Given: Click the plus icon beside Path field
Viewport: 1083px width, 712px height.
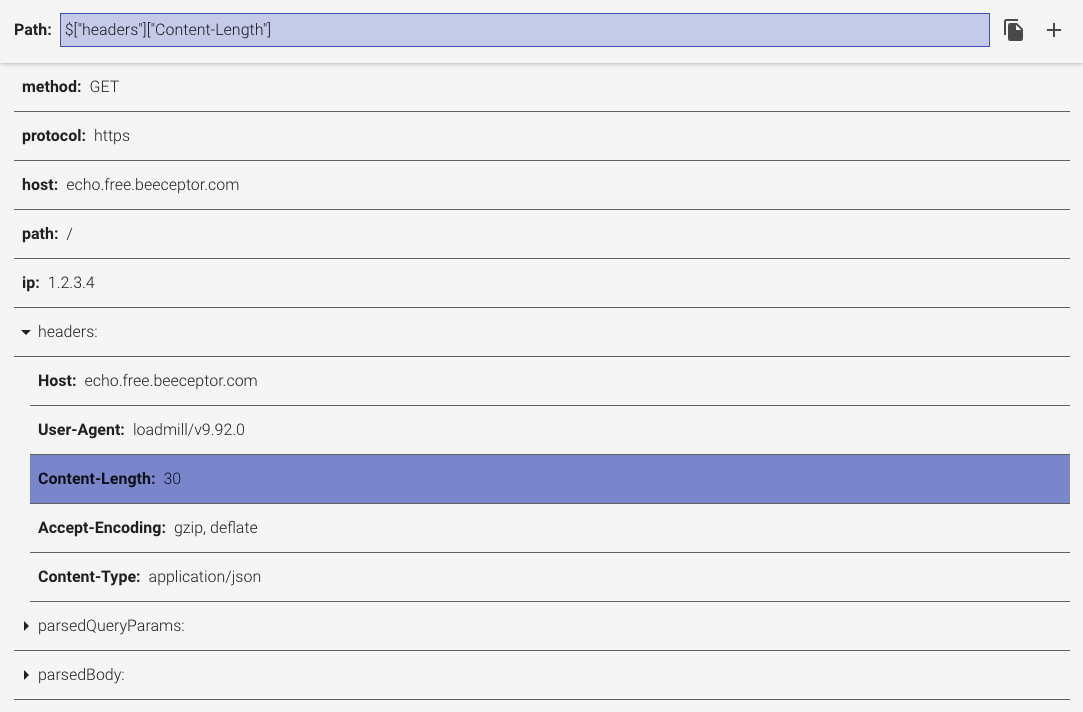Looking at the screenshot, I should click(x=1053, y=30).
